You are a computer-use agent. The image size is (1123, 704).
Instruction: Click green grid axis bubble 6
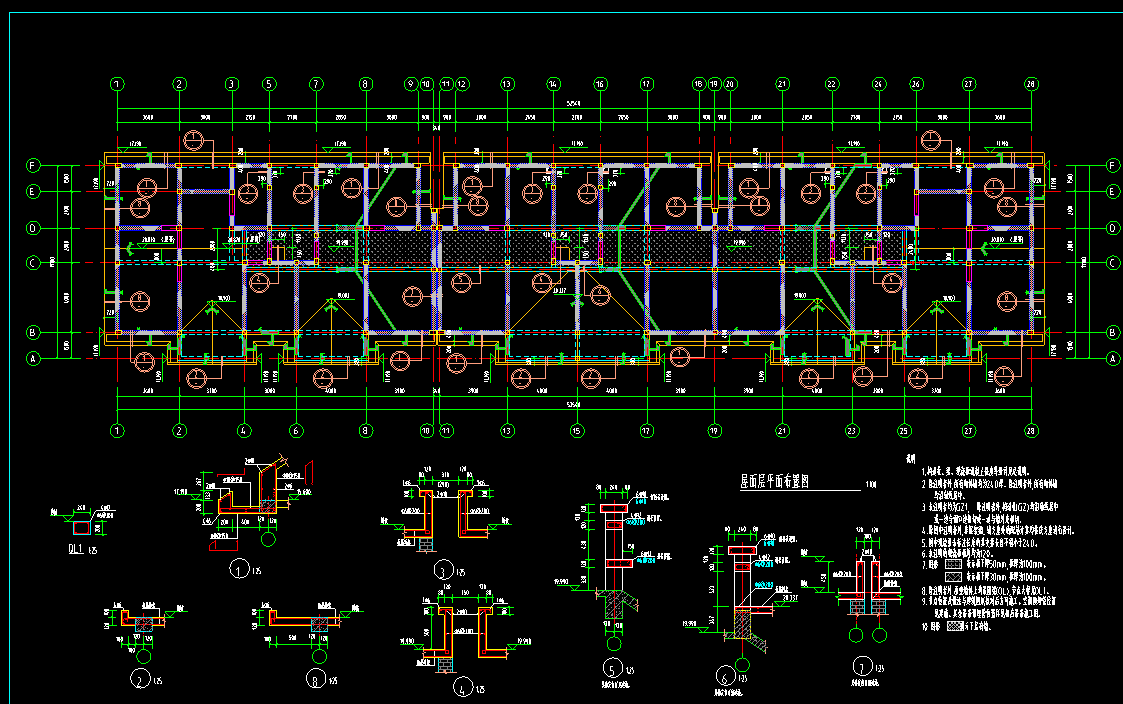tap(297, 430)
